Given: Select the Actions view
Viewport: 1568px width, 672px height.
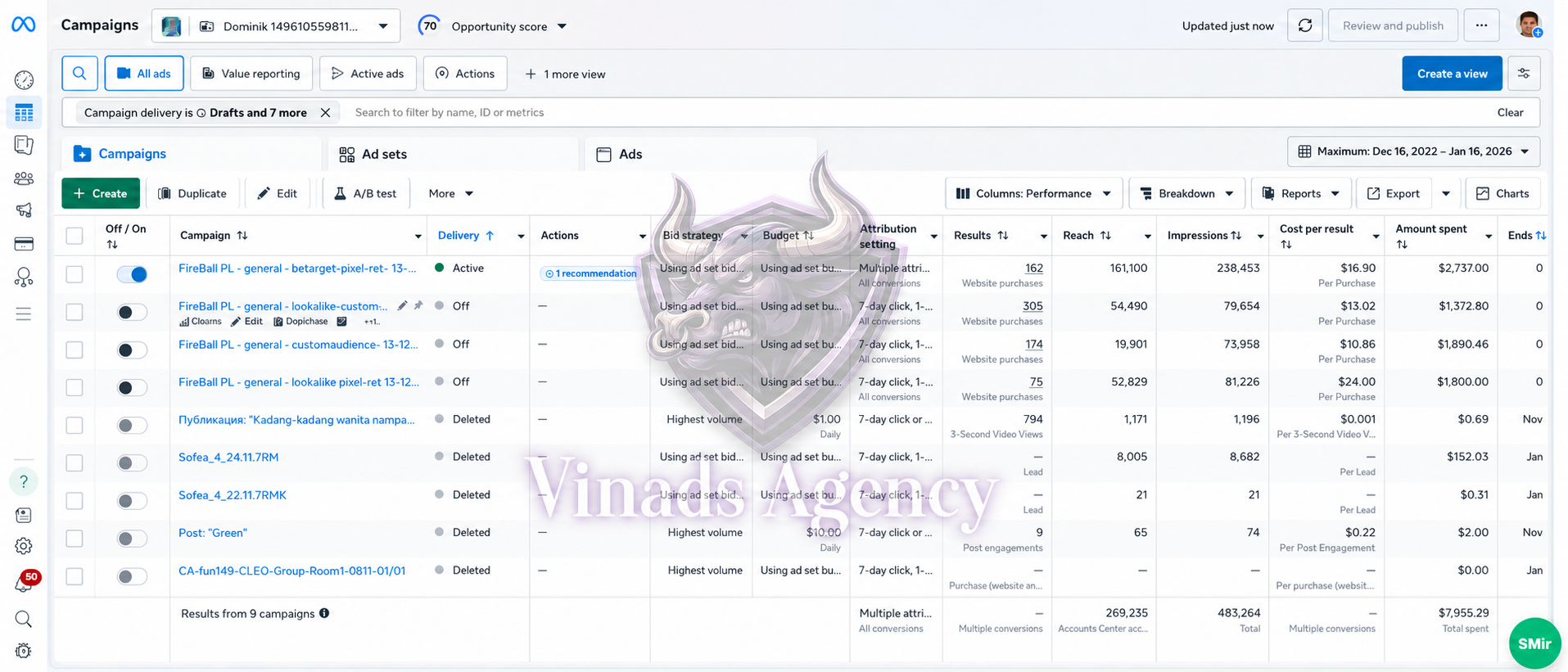Looking at the screenshot, I should click(465, 74).
